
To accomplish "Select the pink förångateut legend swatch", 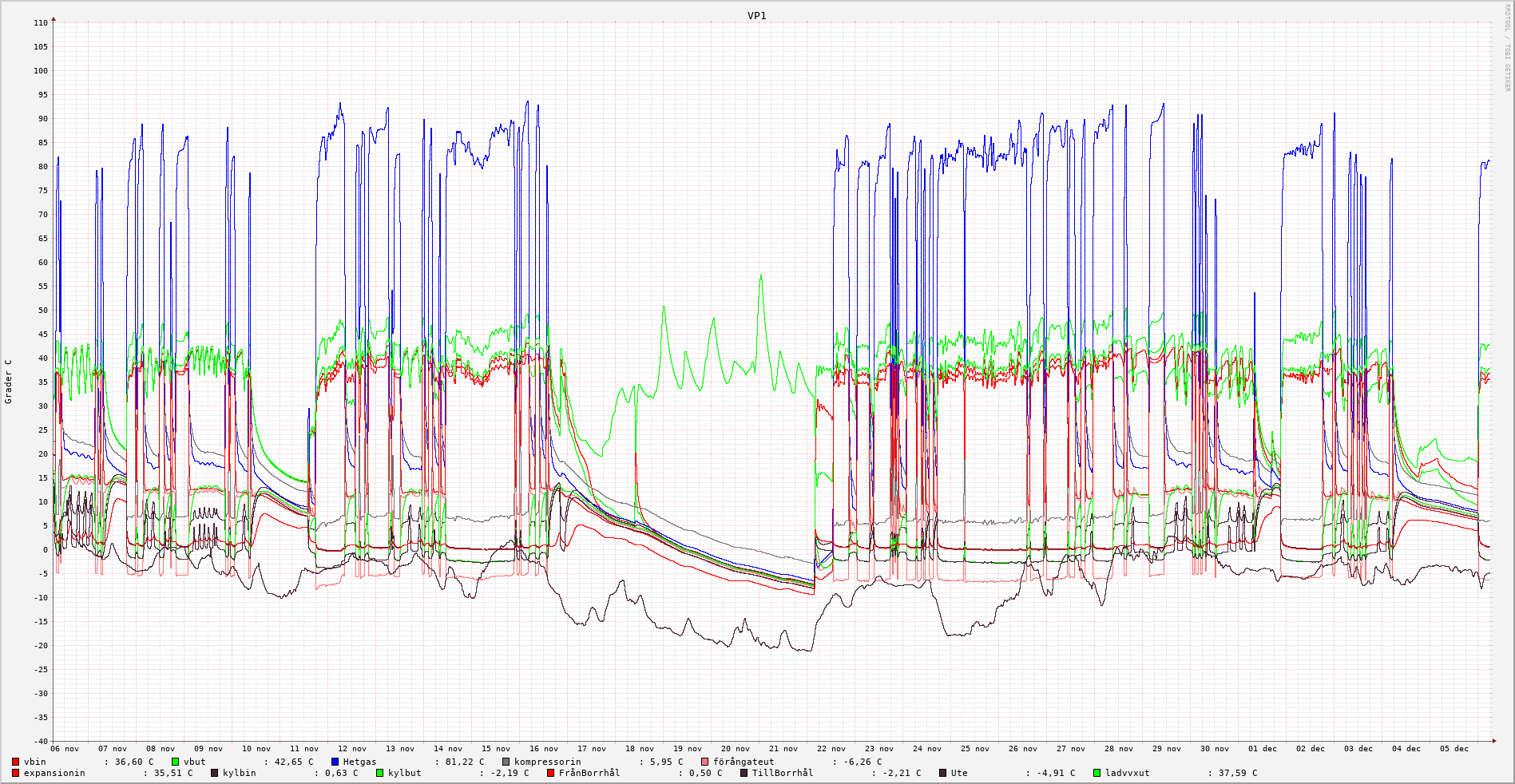I will [705, 762].
